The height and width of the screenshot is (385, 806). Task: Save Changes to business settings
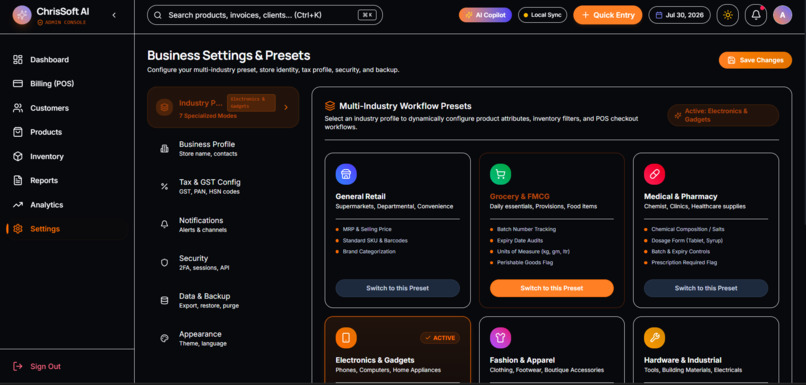pos(755,60)
